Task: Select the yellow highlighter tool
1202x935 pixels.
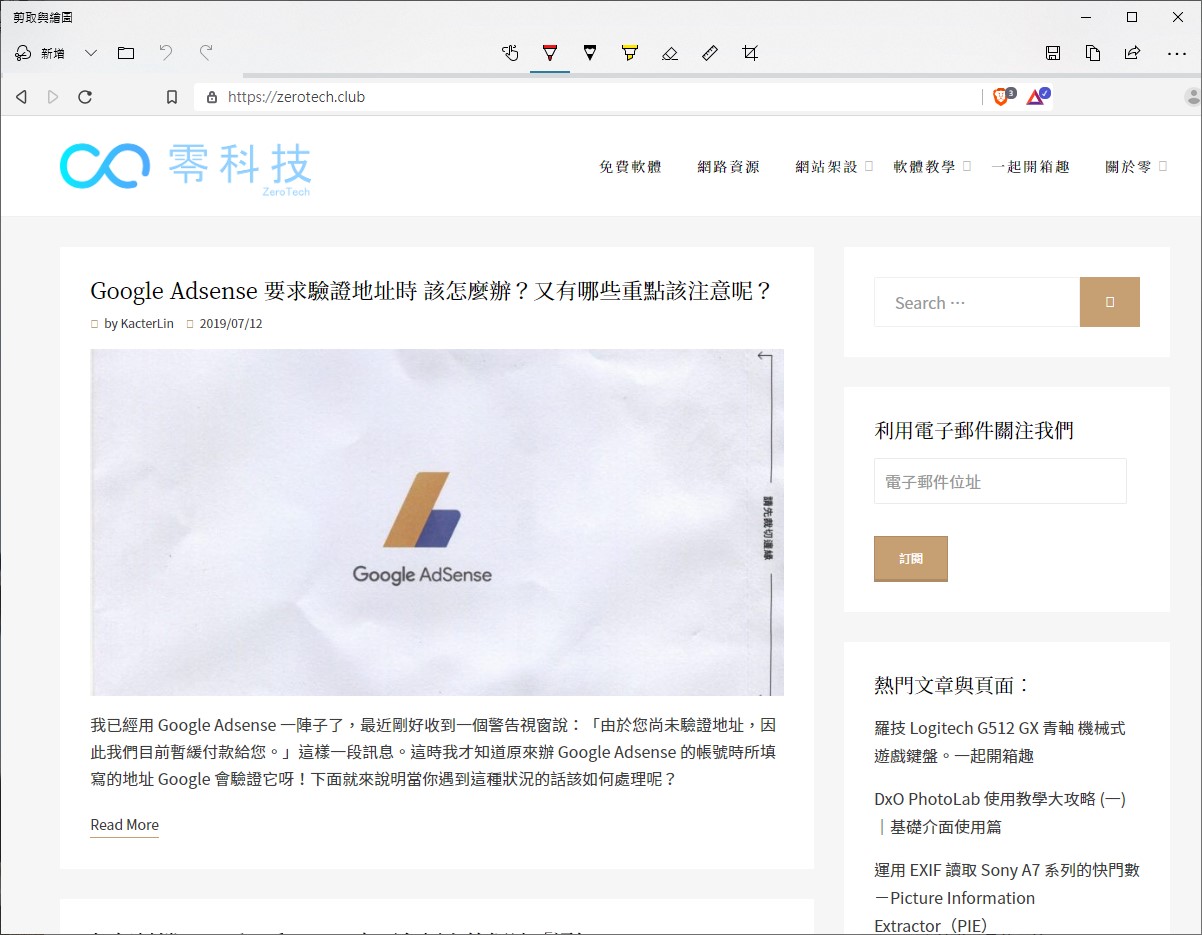Action: click(630, 53)
